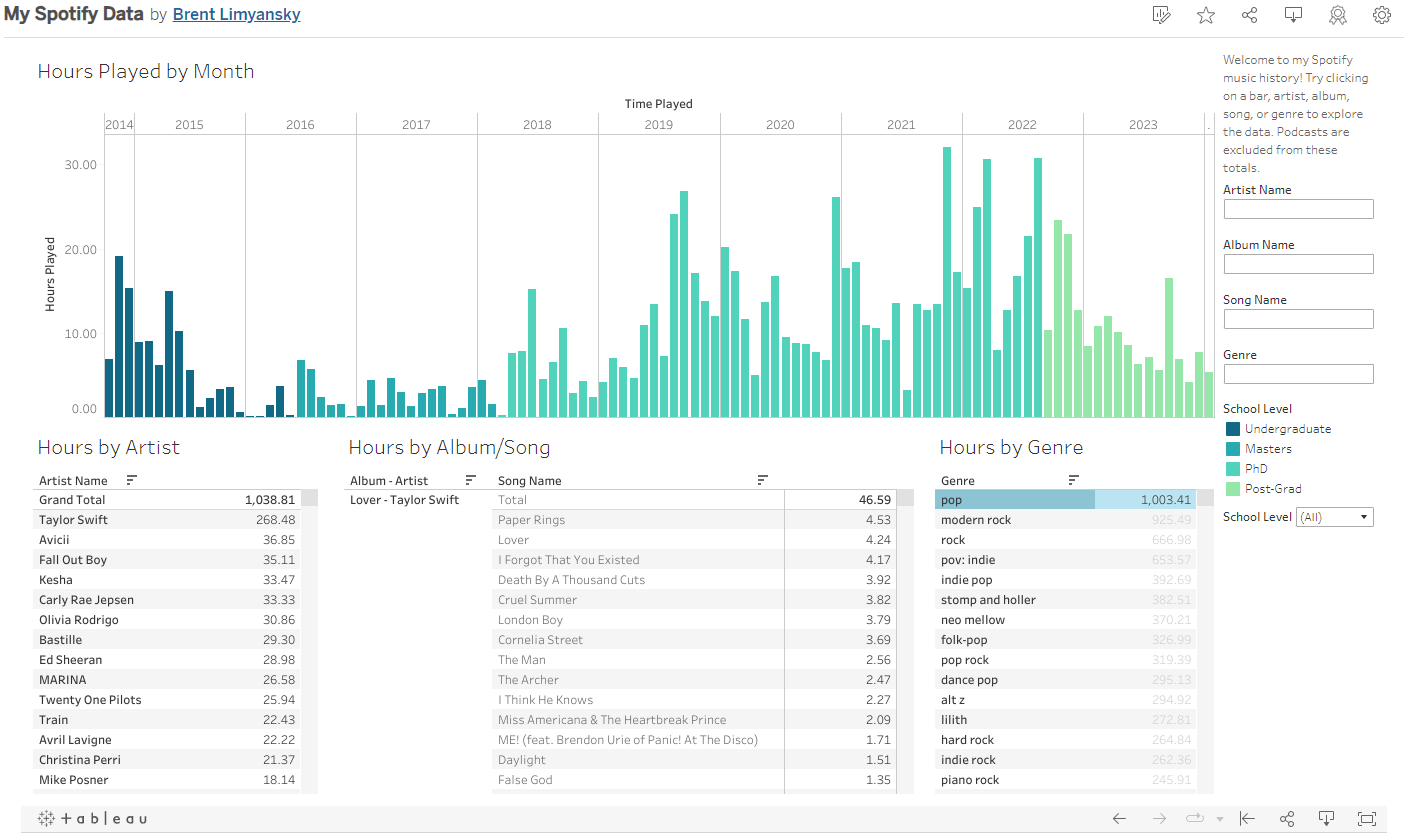Viewport: 1412px width, 840px height.
Task: Select MARINA artist row
Action: [167, 680]
